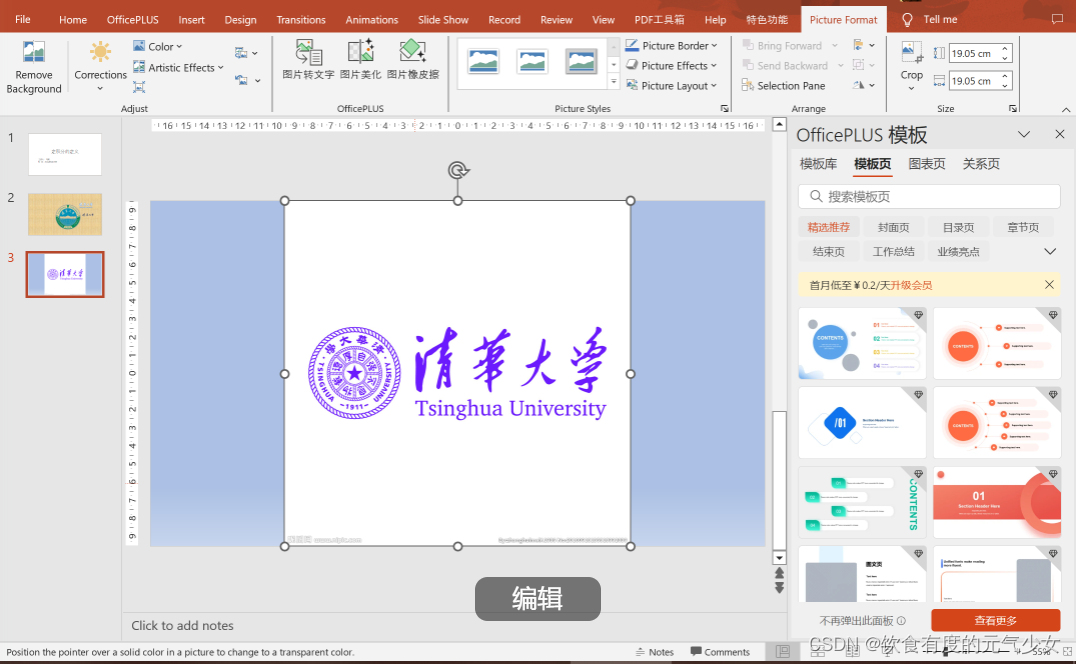
Task: Open the Picture Layout dropdown
Action: [x=671, y=85]
